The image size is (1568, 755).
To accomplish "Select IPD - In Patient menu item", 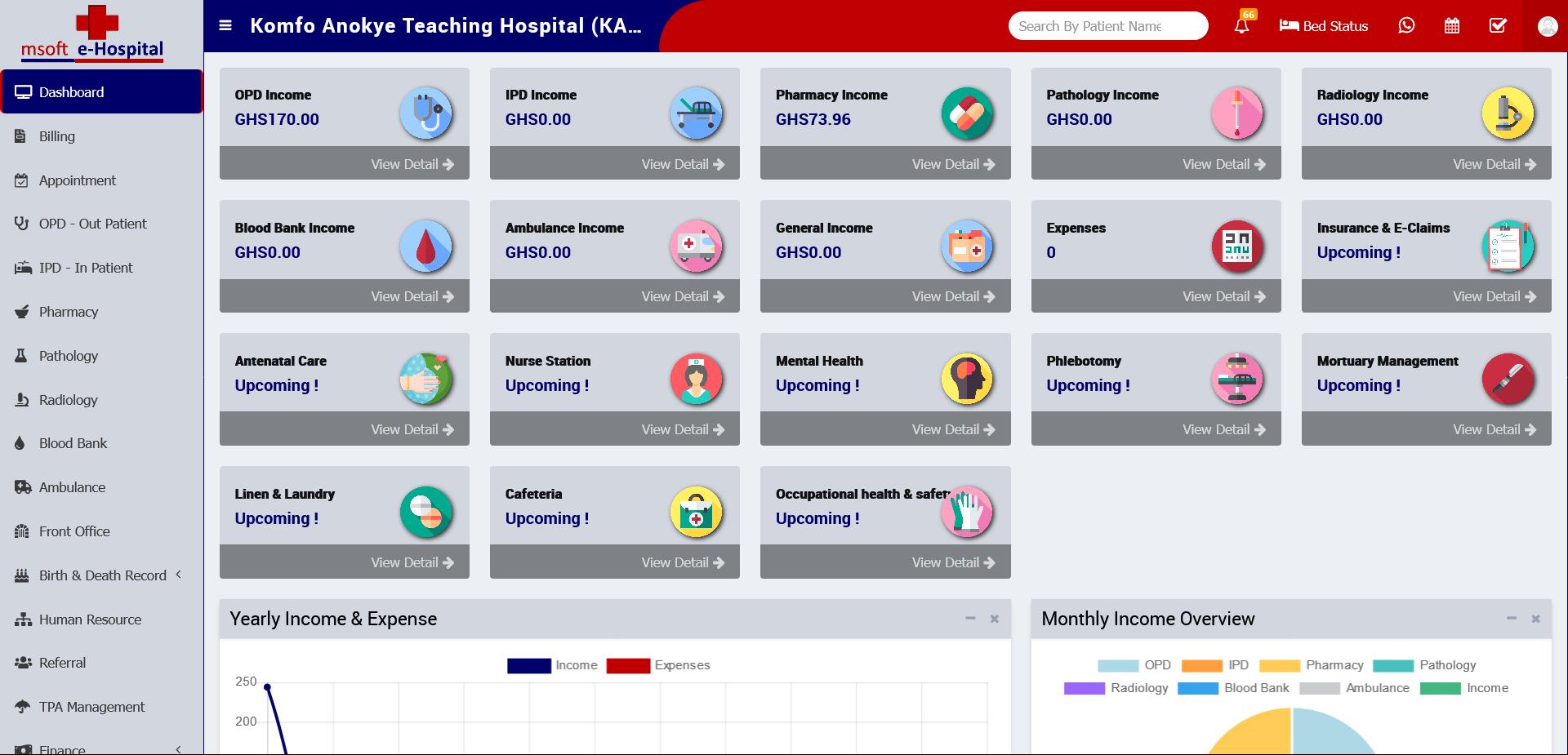I will click(x=101, y=268).
